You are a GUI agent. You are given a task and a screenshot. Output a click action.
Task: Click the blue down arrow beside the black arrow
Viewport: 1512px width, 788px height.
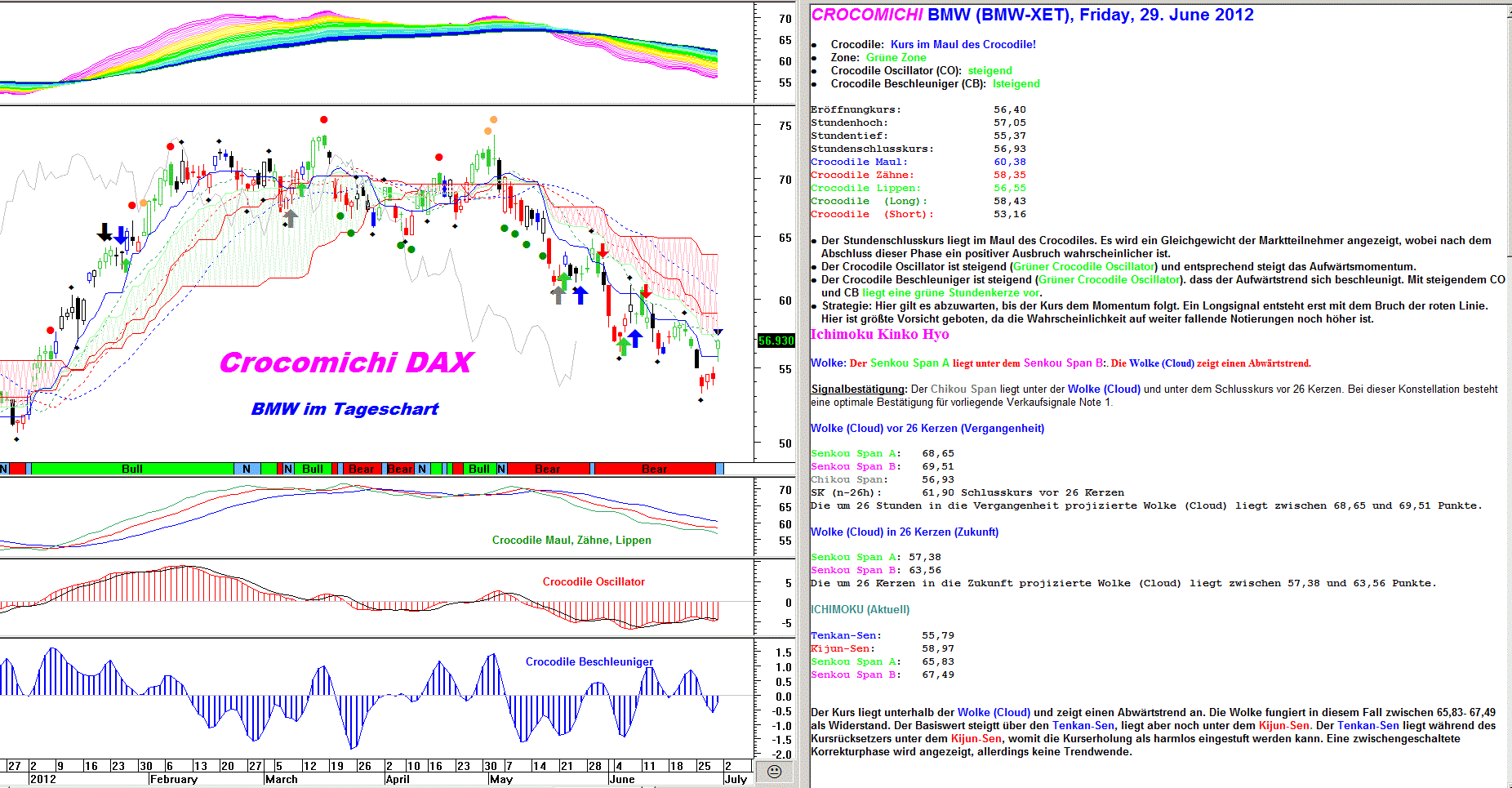[x=121, y=235]
